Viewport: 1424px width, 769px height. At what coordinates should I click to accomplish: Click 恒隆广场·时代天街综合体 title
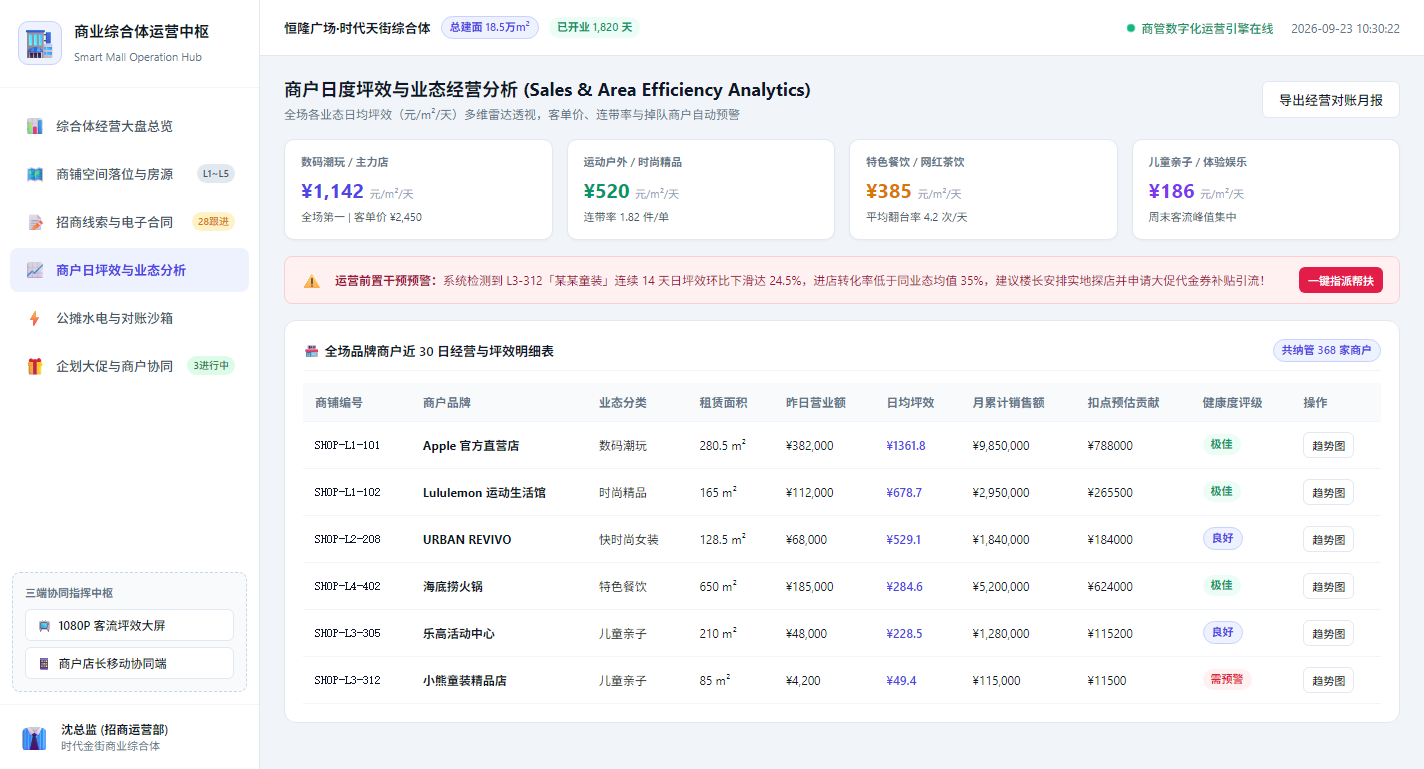[x=357, y=28]
